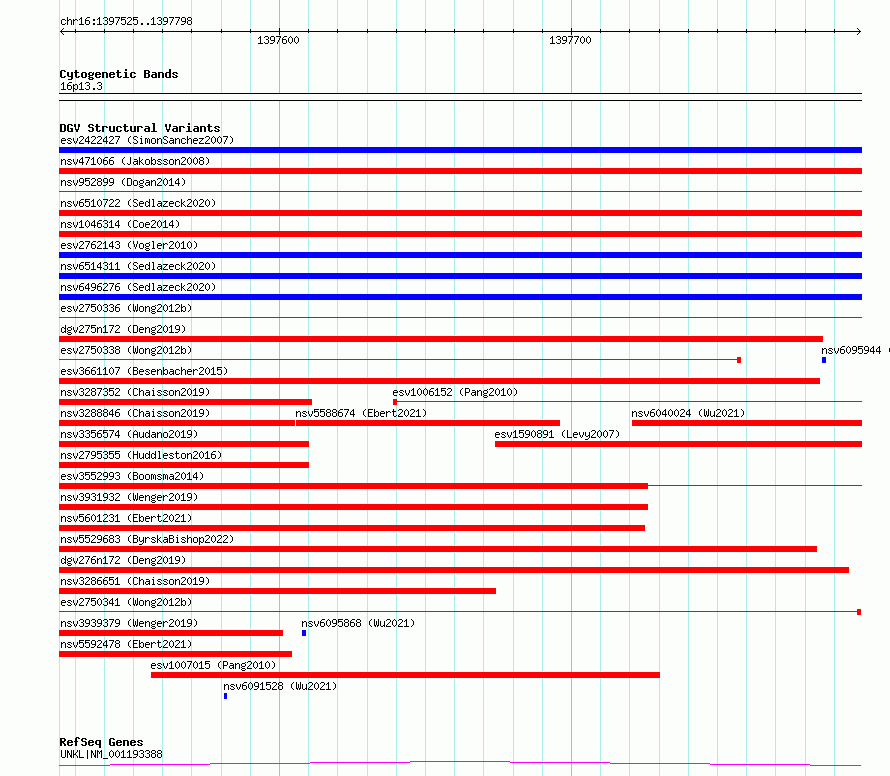Click the blue nsv6095868 marker square
This screenshot has height=776, width=890.
coord(304,633)
